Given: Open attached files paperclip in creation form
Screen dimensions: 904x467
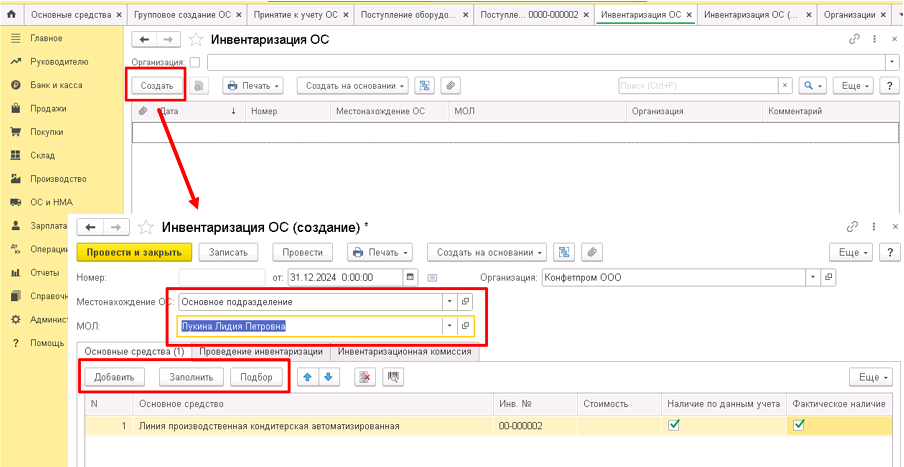Looking at the screenshot, I should 592,252.
